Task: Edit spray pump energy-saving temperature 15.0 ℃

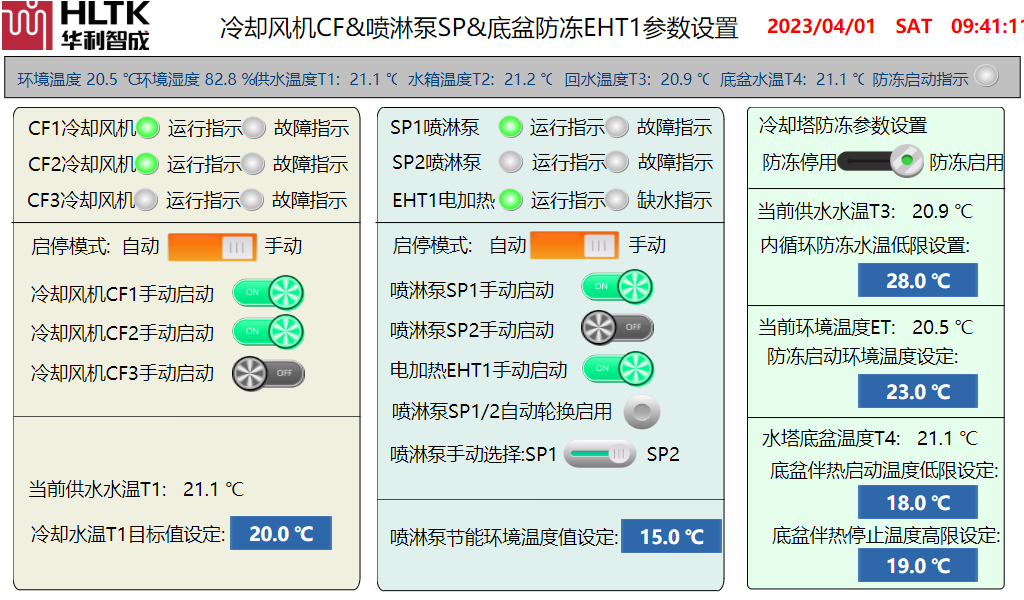Action: coord(671,537)
